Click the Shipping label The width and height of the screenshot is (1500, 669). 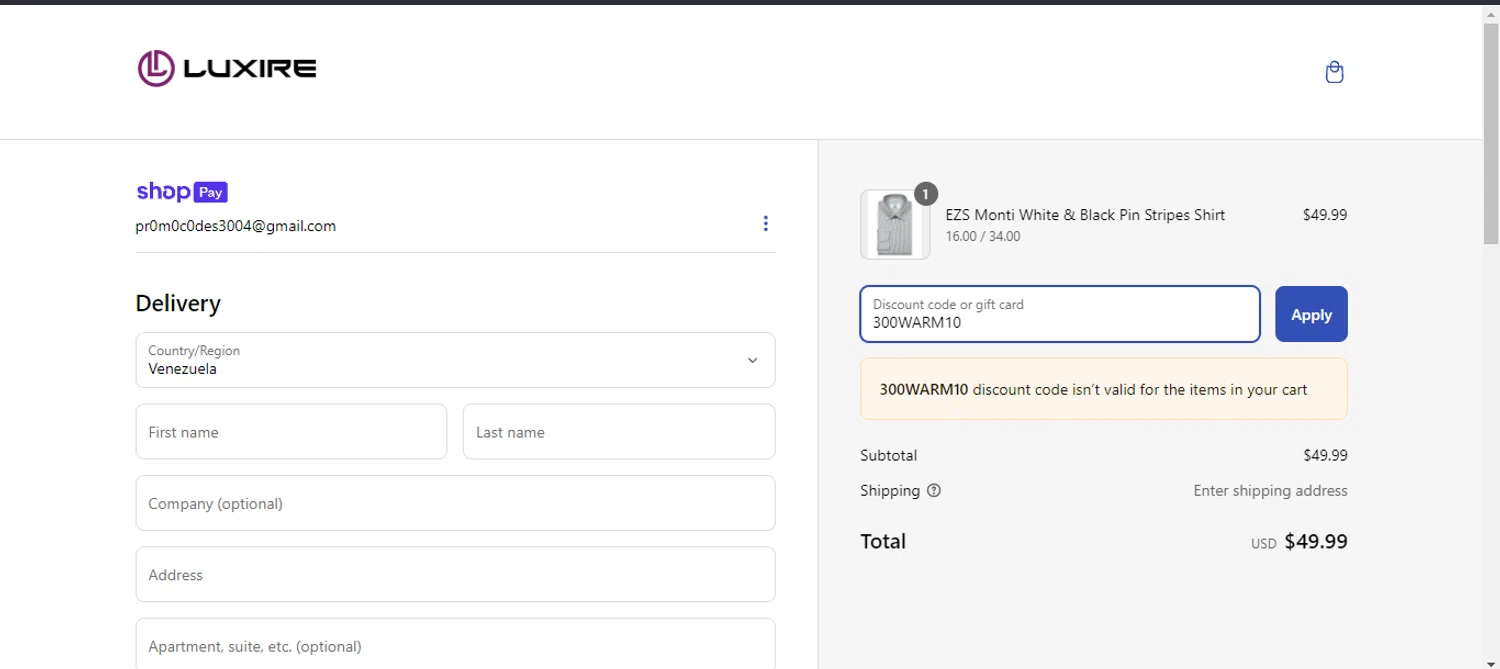pos(890,491)
